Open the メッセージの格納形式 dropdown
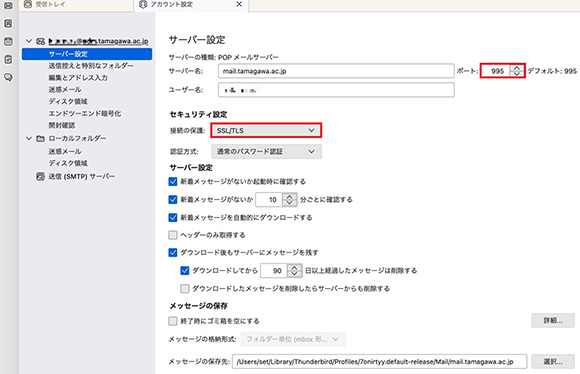The image size is (580, 374). coord(293,339)
